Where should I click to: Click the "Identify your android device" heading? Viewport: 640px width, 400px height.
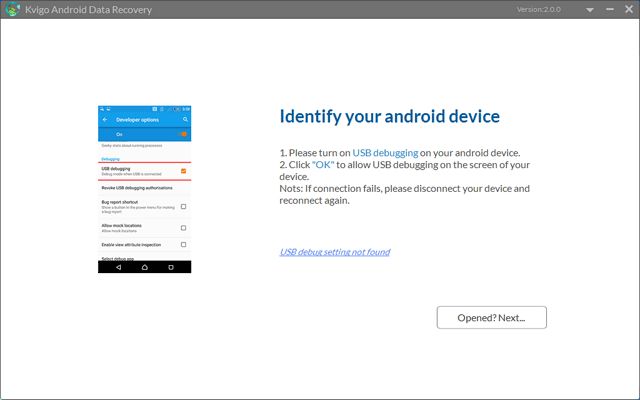[389, 116]
